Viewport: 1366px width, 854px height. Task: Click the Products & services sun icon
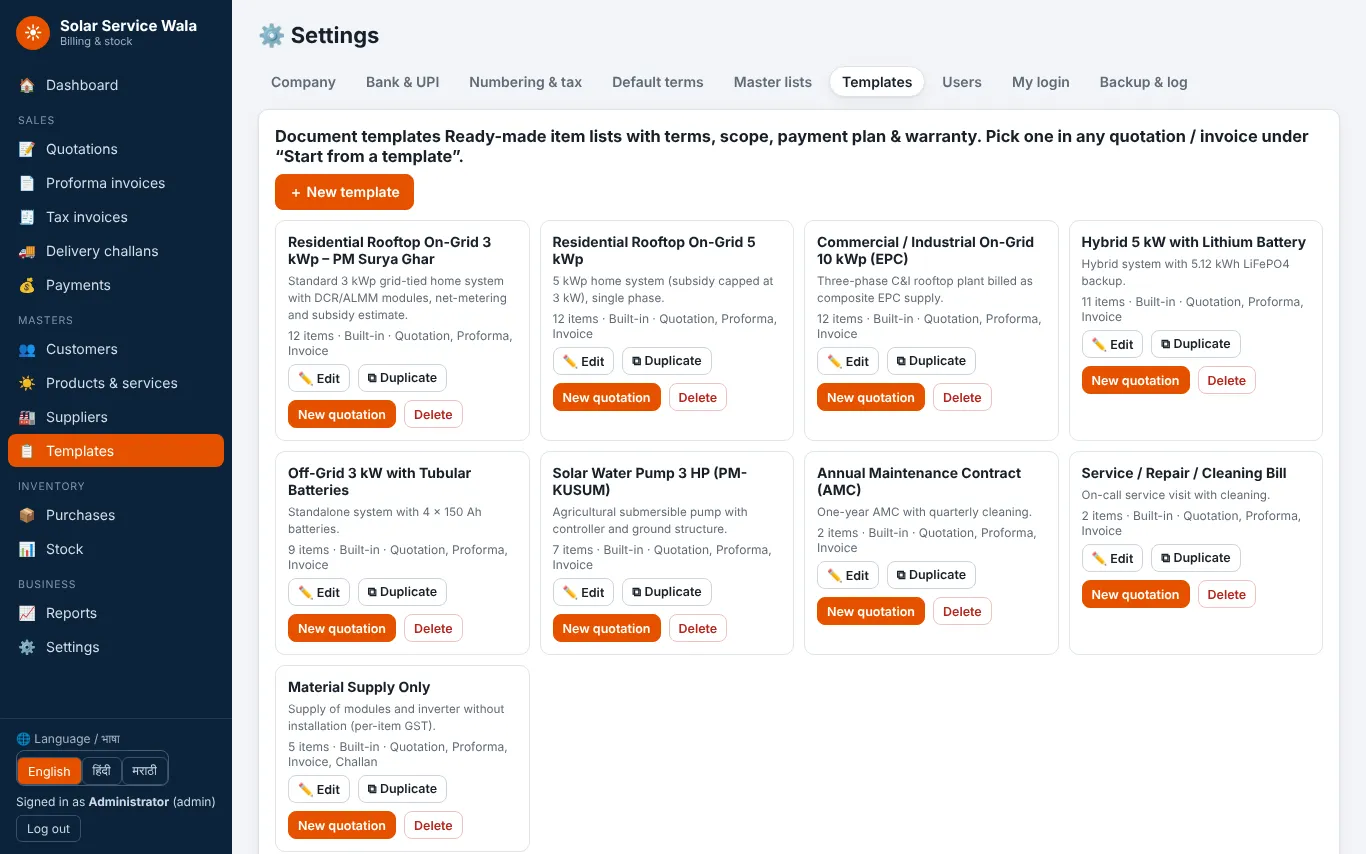pos(27,383)
